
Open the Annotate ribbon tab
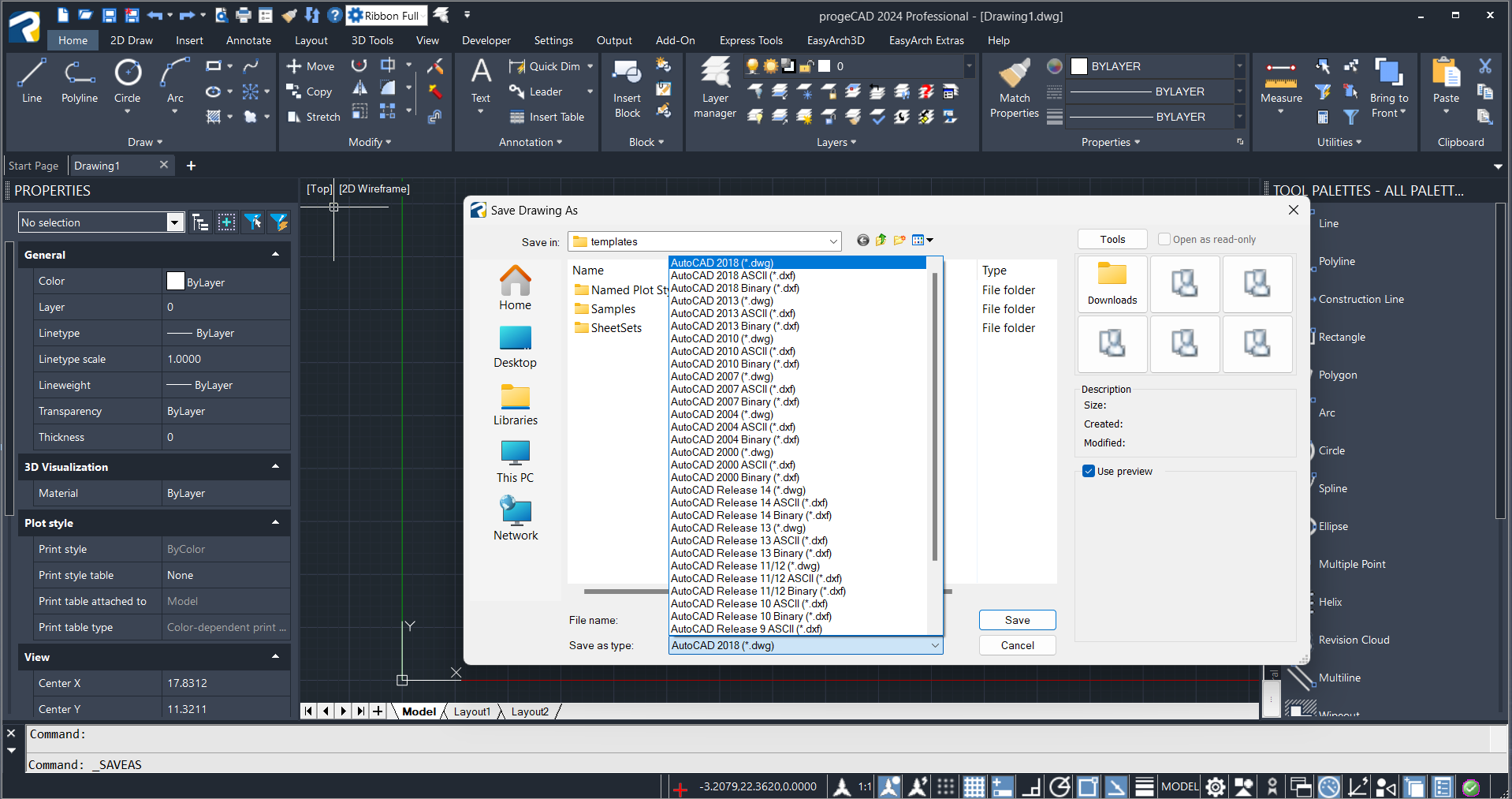coord(248,40)
